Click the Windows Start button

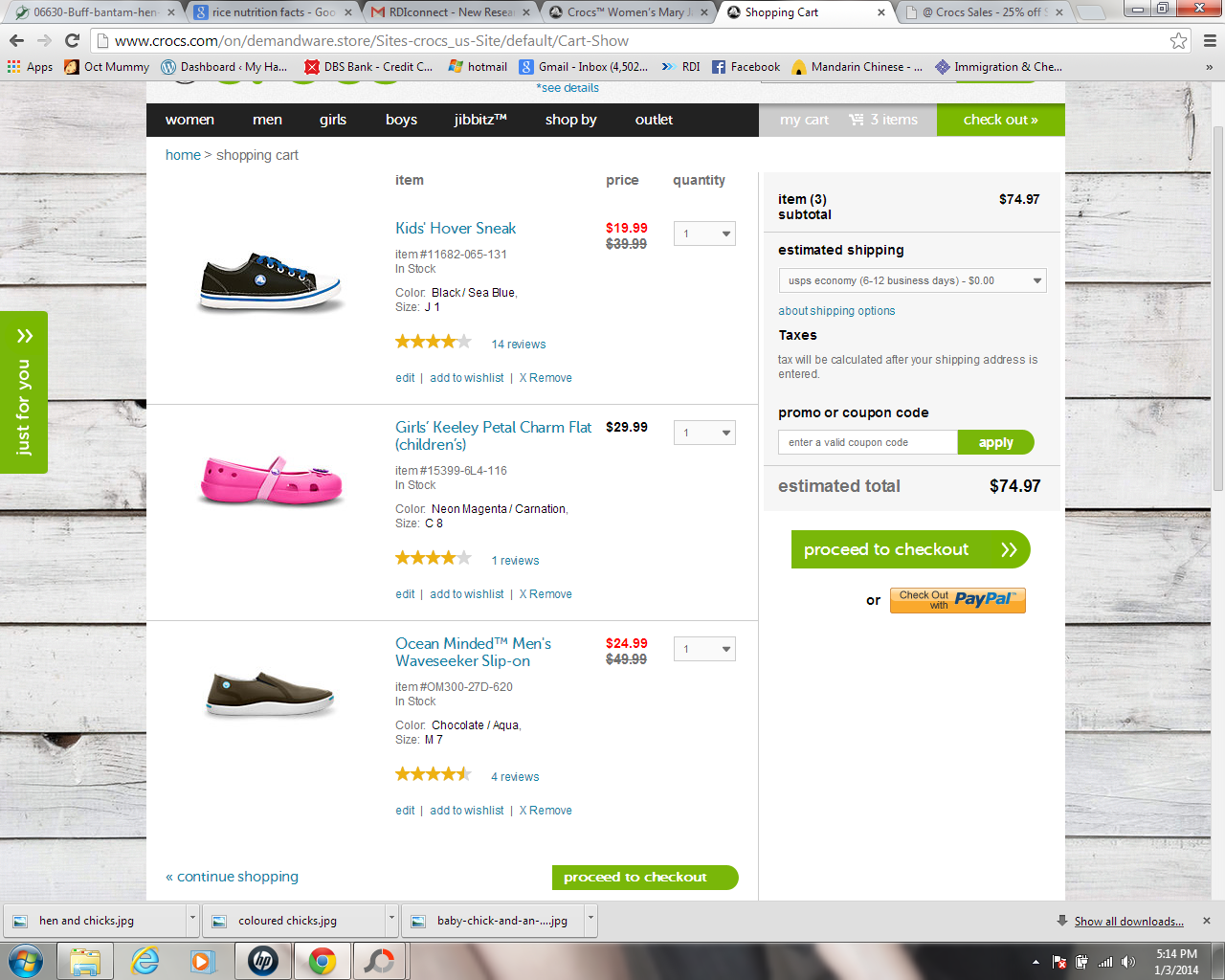click(x=26, y=961)
